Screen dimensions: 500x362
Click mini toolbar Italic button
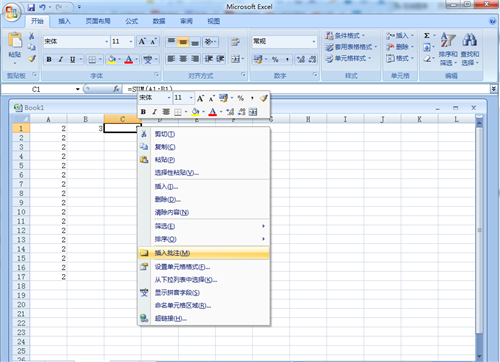[x=154, y=112]
